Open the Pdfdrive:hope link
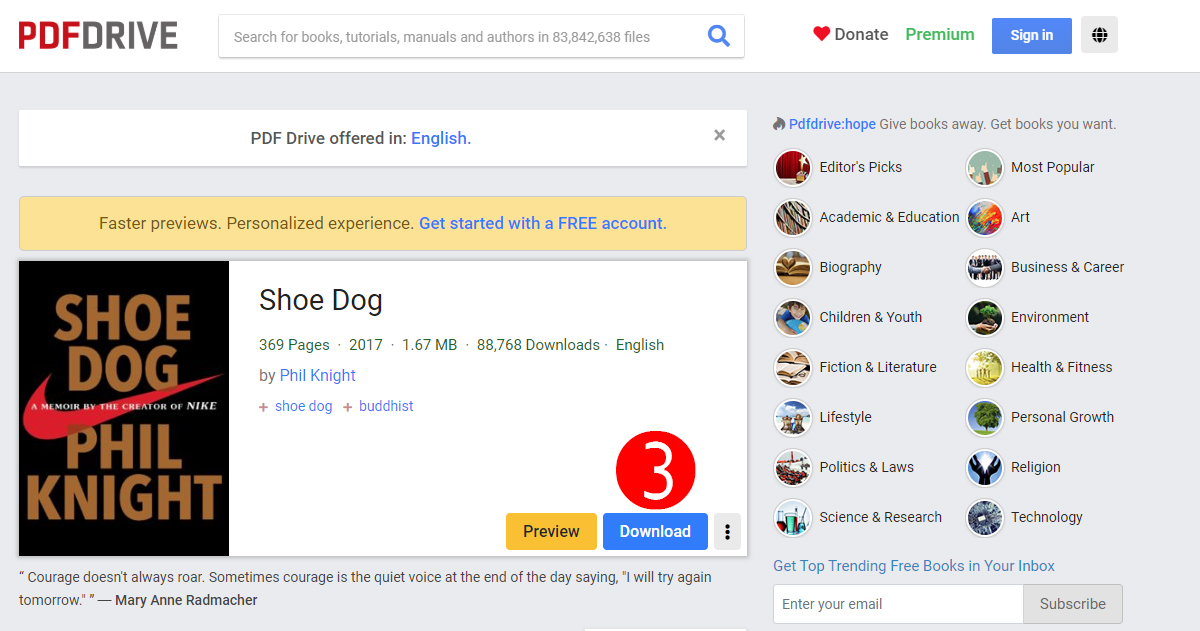Viewport: 1200px width, 631px height. [832, 124]
